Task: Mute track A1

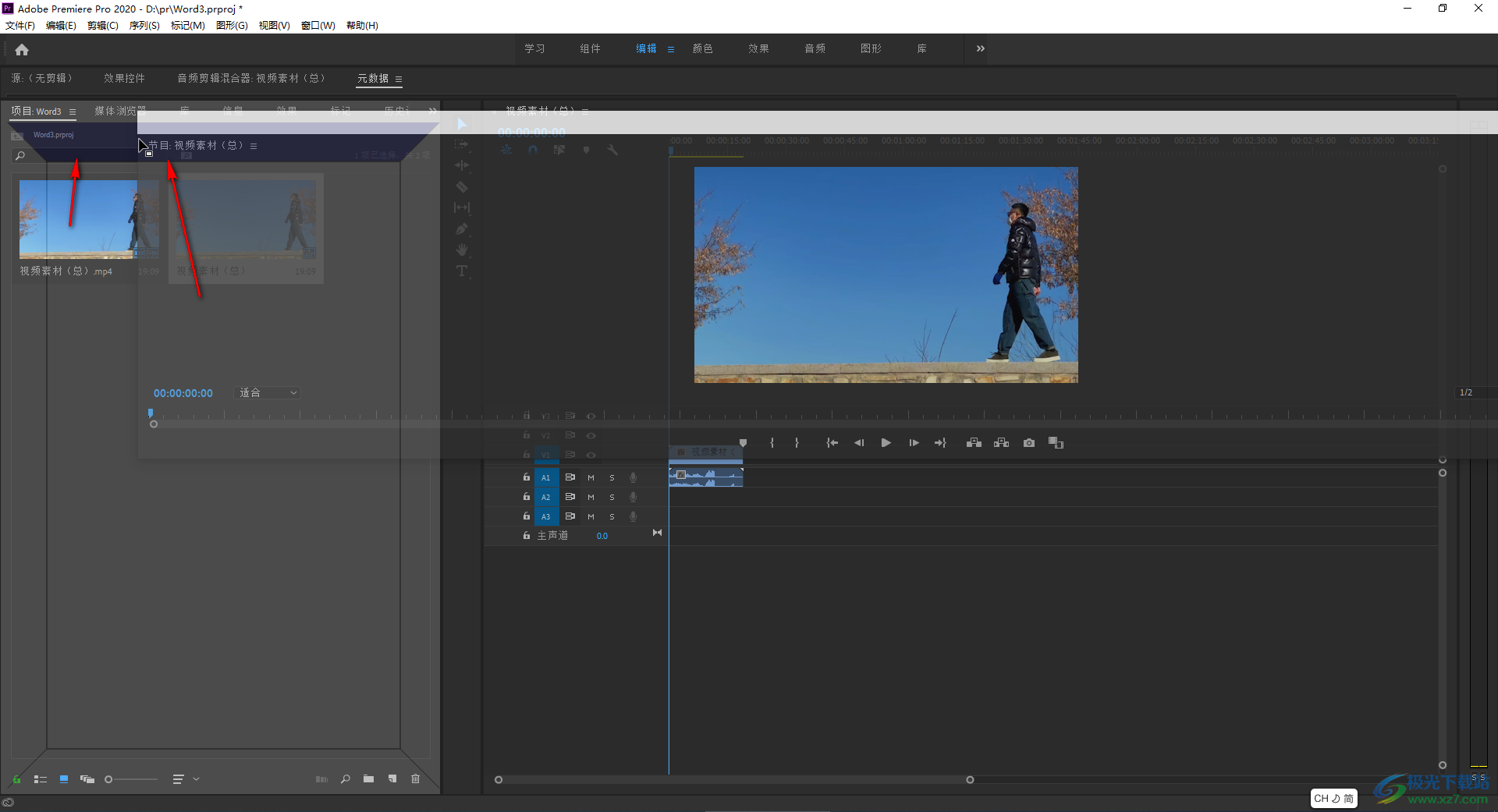Action: point(591,477)
